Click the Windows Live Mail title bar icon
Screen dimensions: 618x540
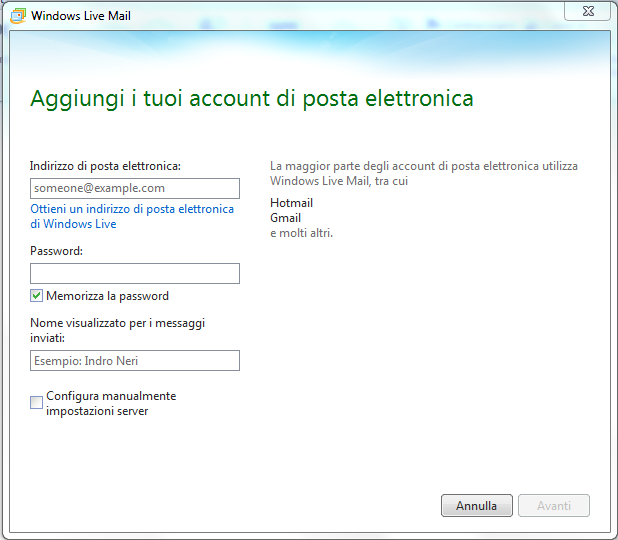click(17, 16)
